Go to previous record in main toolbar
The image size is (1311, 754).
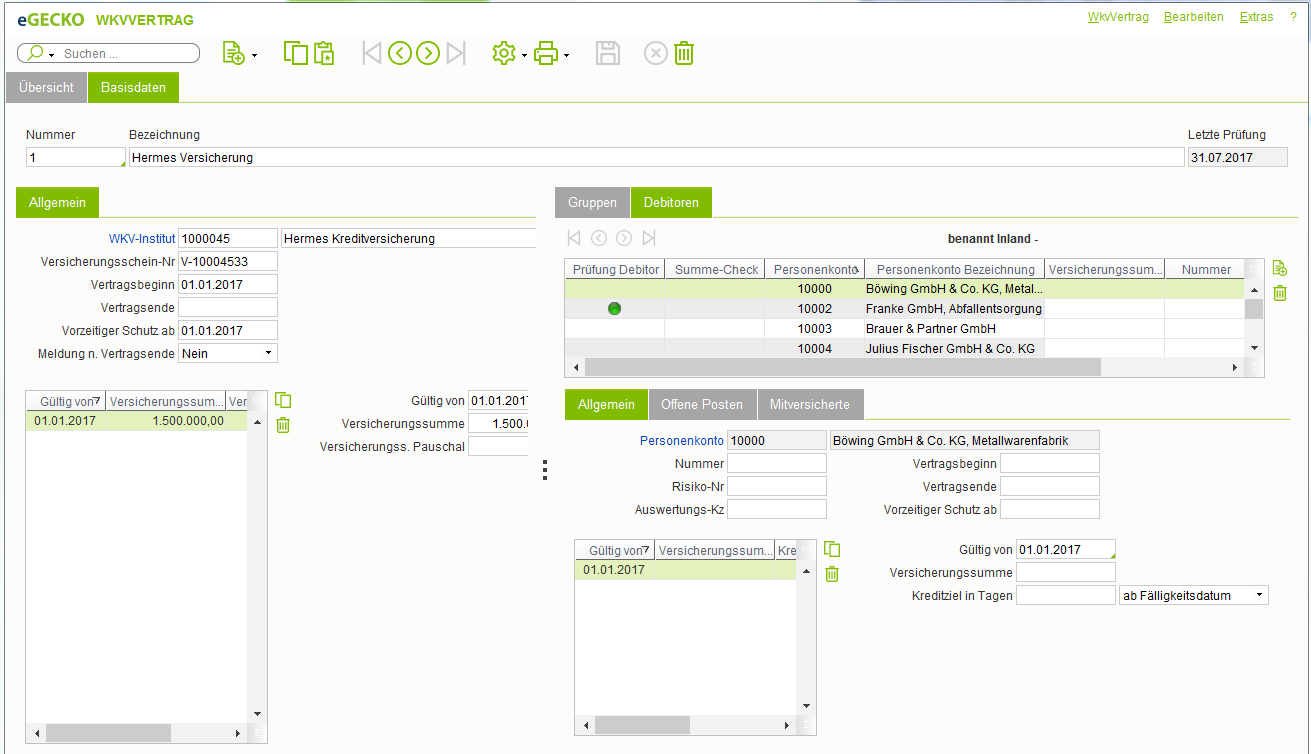pyautogui.click(x=400, y=54)
